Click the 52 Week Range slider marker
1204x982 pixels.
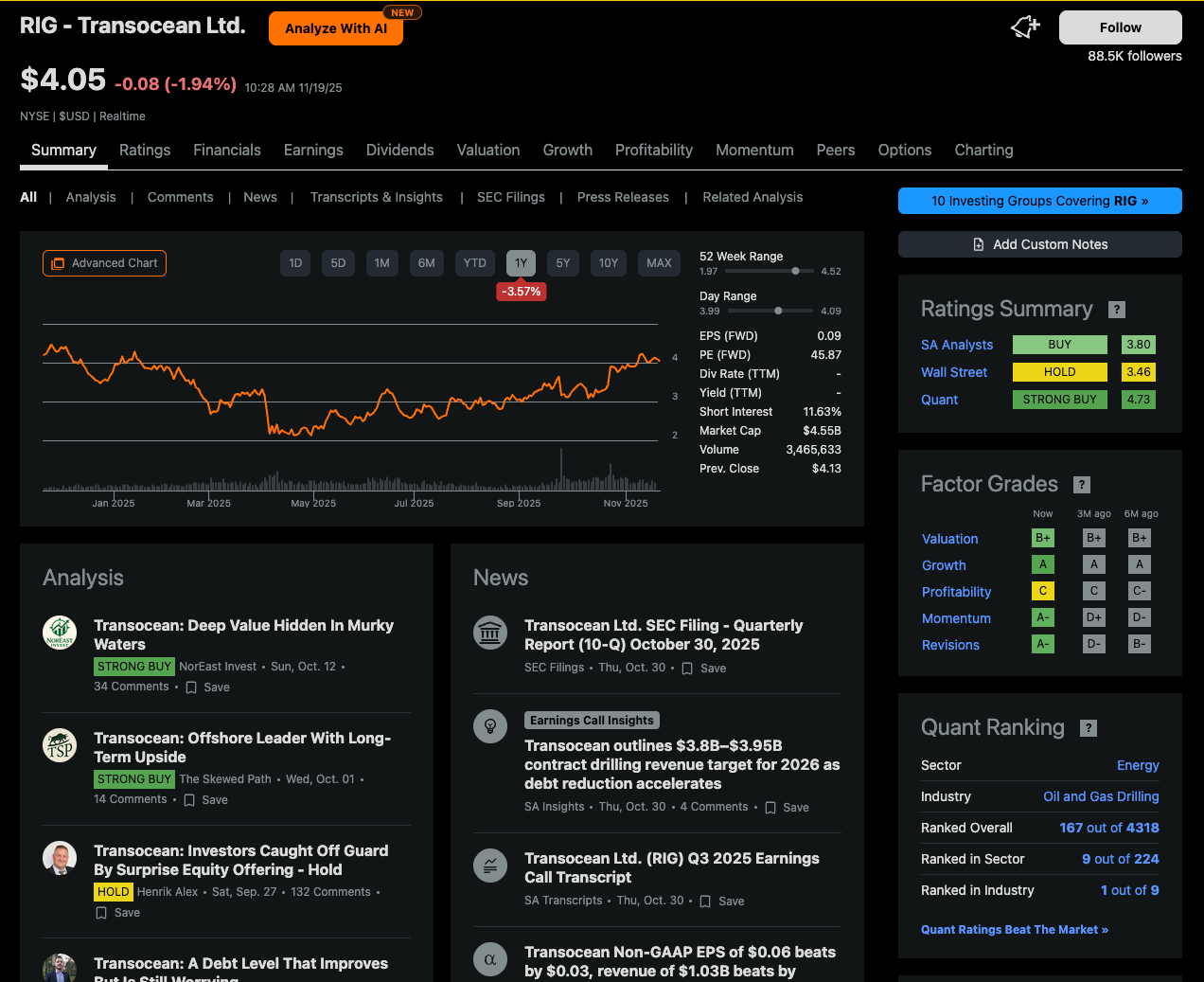(x=796, y=271)
